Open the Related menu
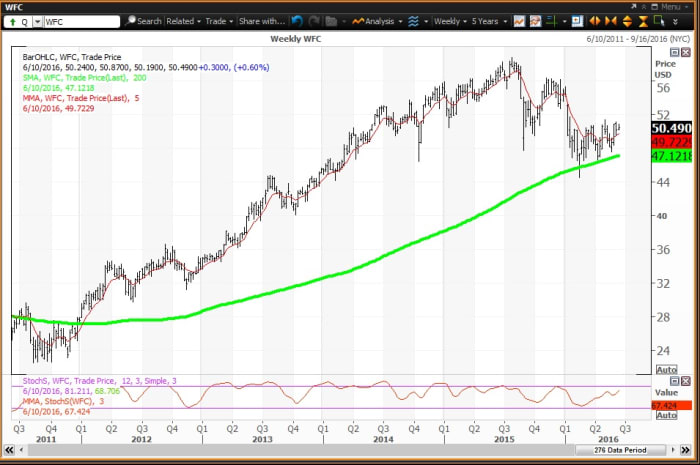 (x=183, y=20)
